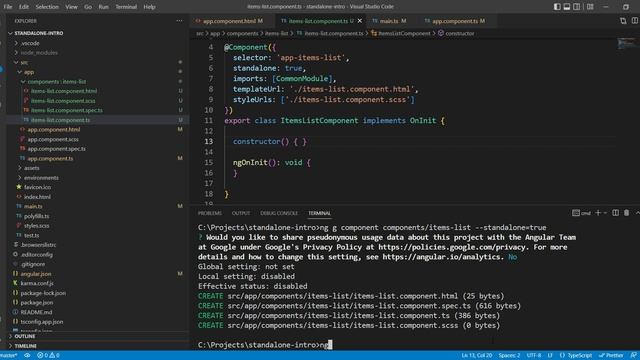The height and width of the screenshot is (360, 640).
Task: Open main.ts in explorer
Action: (33, 207)
